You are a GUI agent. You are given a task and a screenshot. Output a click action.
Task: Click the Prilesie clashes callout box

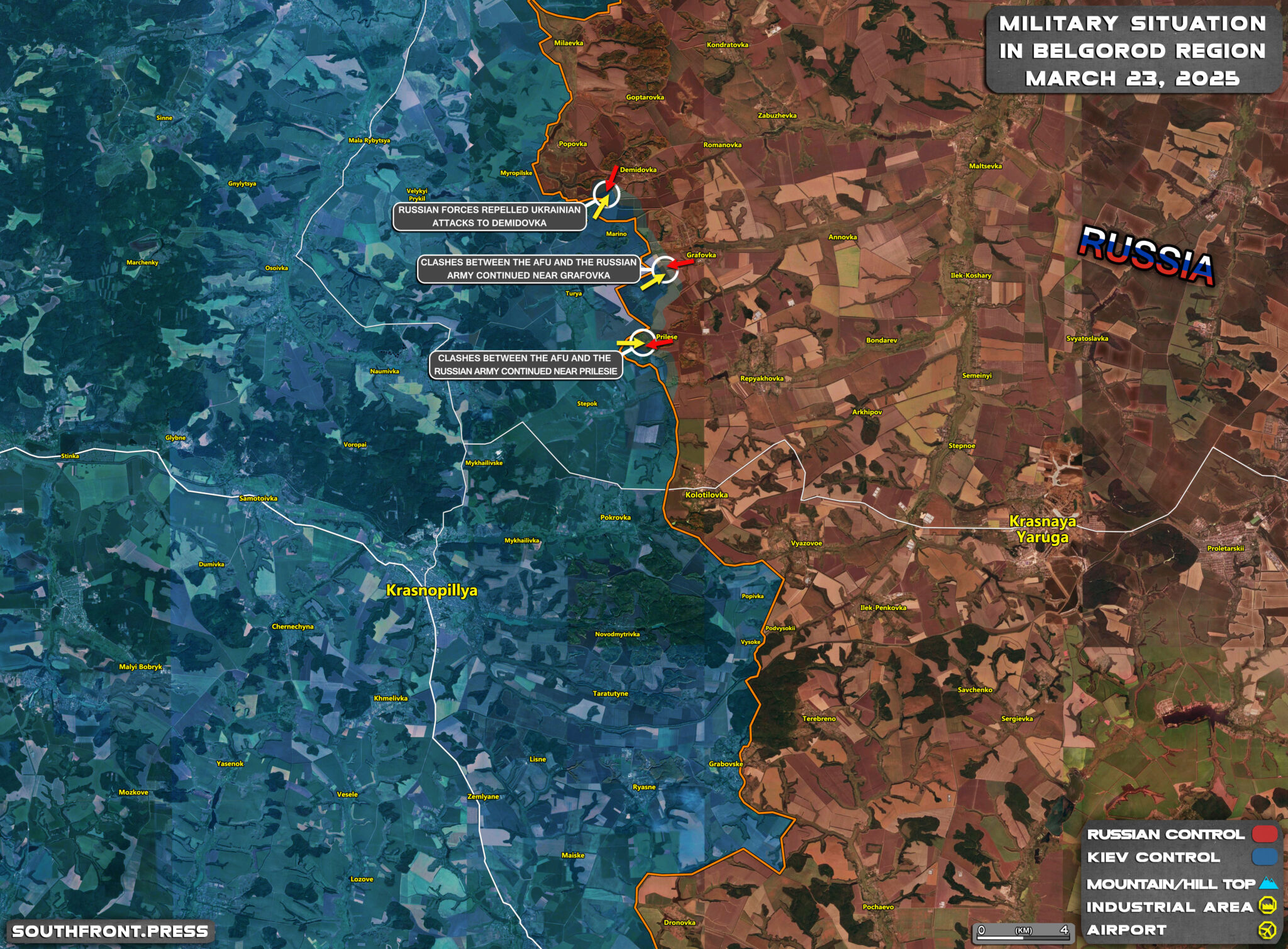click(x=525, y=365)
